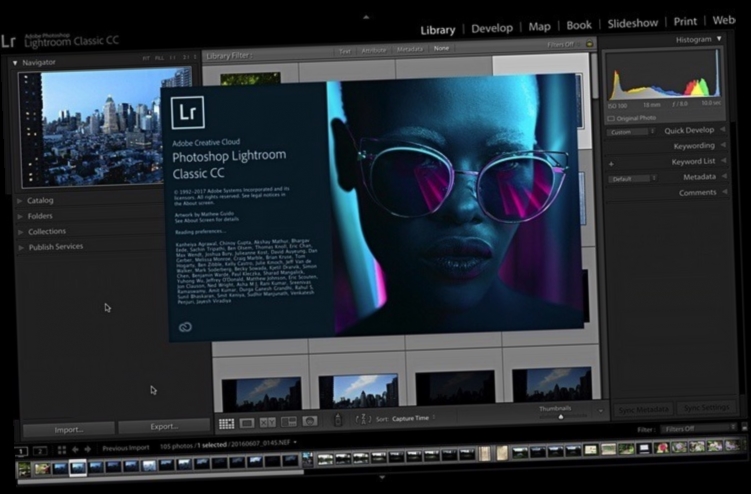Toggle Original Photo checkbox
The height and width of the screenshot is (494, 751).
coord(611,118)
